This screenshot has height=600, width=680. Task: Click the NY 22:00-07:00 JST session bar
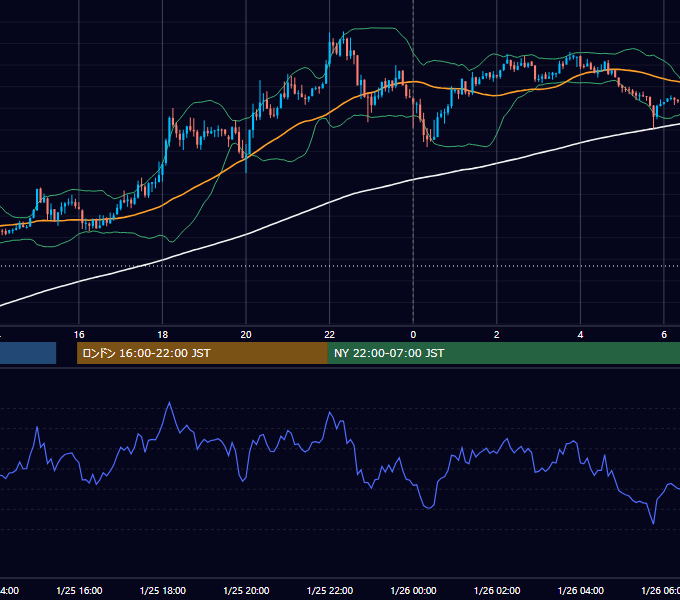click(x=503, y=353)
